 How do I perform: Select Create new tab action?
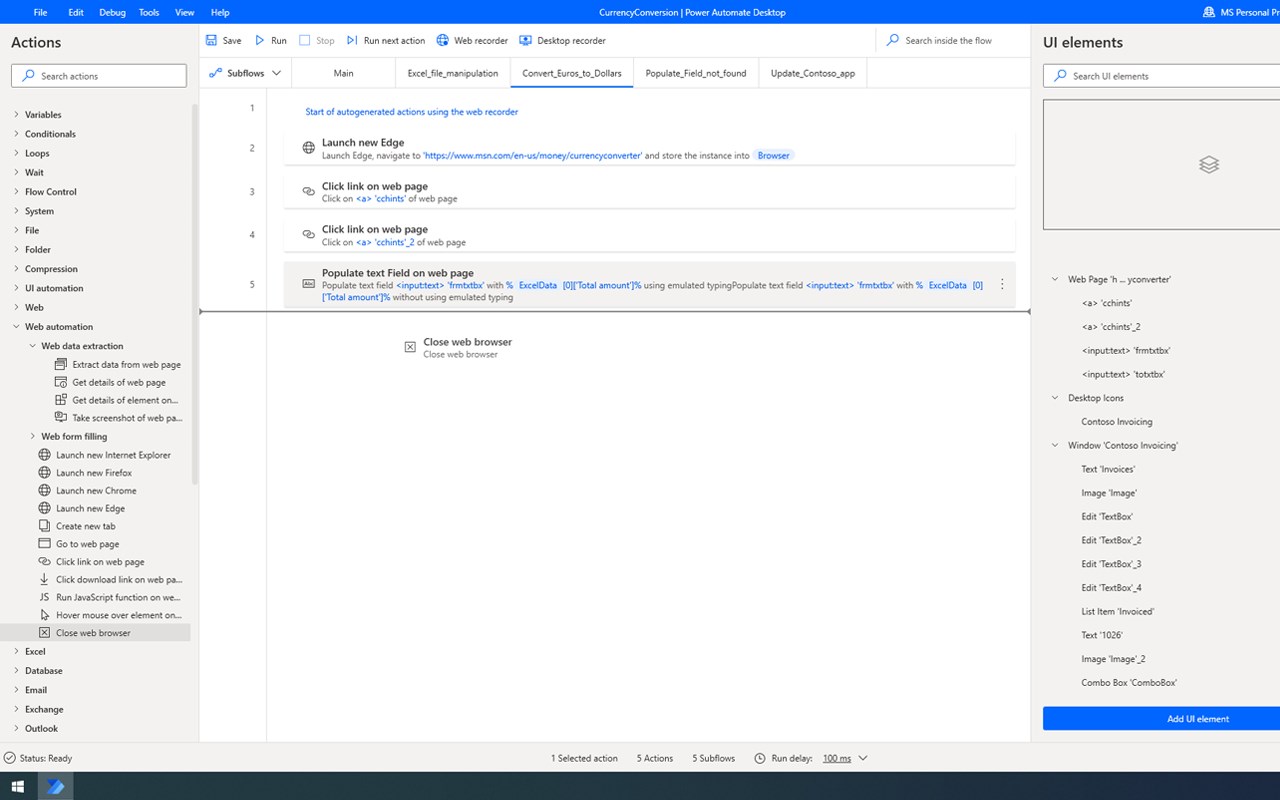(x=76, y=526)
